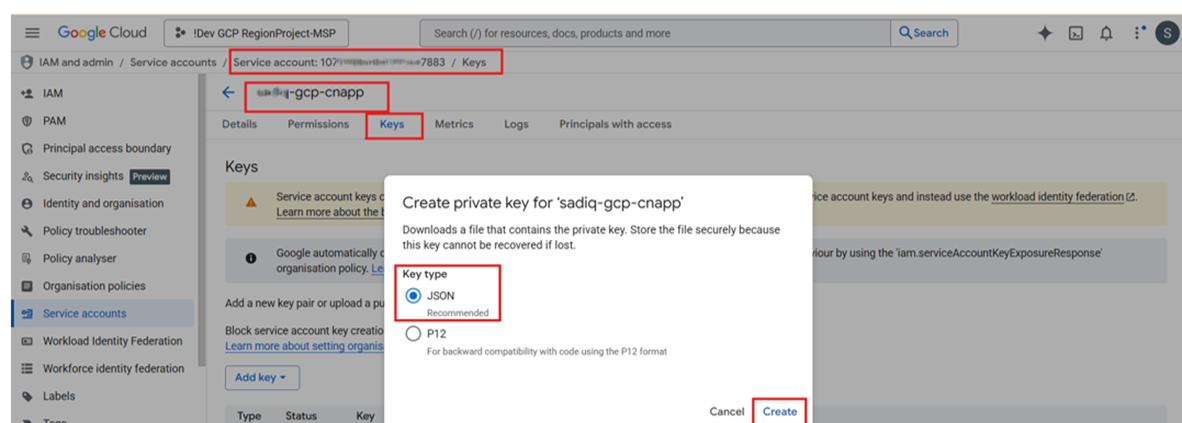
Task: Select the P12 key type
Action: coord(414,335)
